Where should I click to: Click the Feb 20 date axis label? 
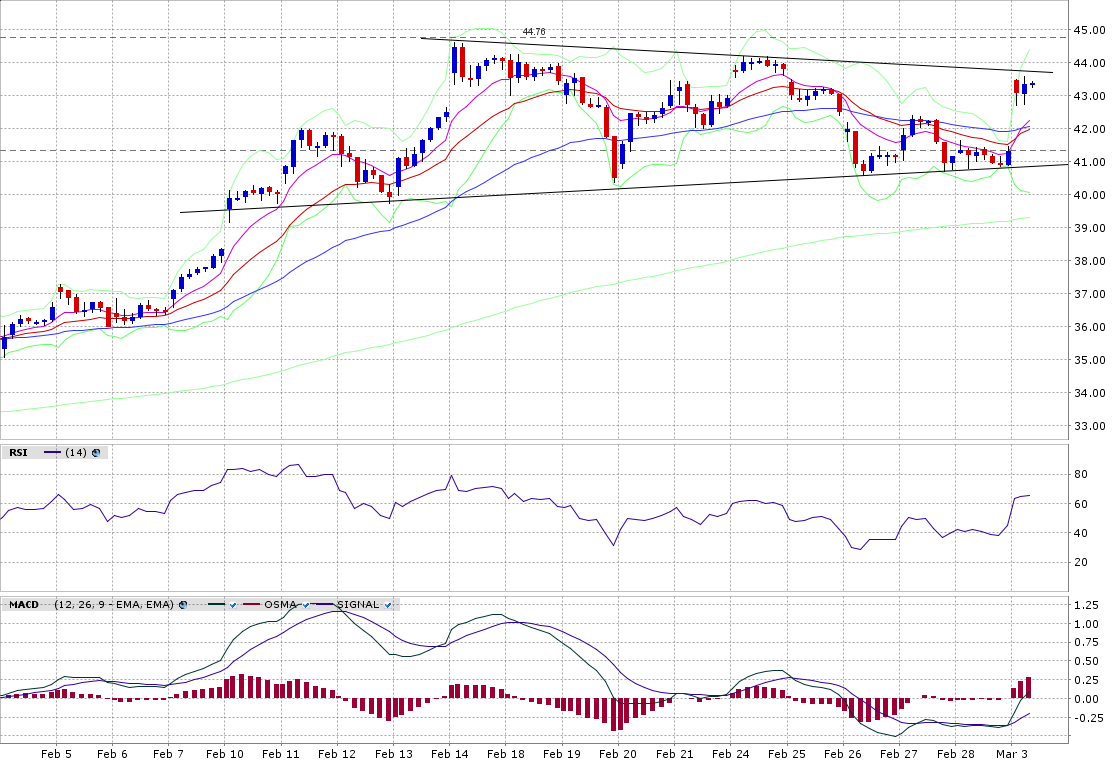point(618,754)
